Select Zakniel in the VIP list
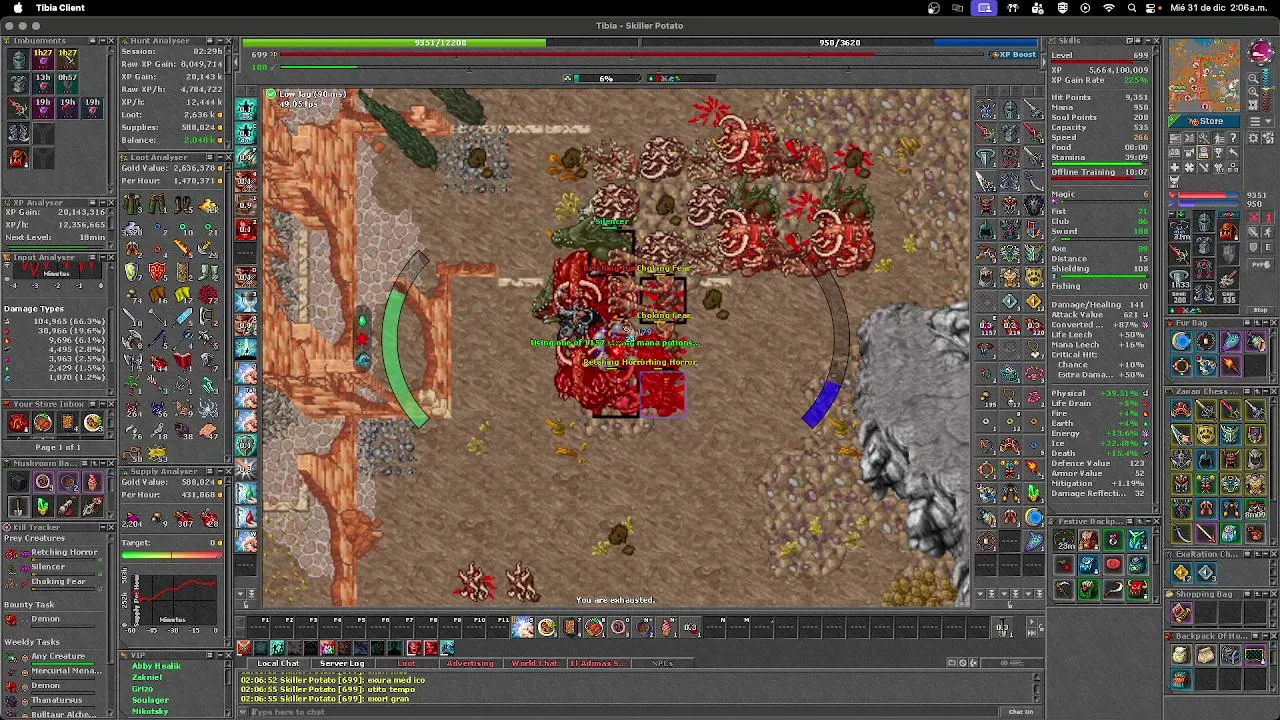Image resolution: width=1280 pixels, height=720 pixels. [147, 678]
